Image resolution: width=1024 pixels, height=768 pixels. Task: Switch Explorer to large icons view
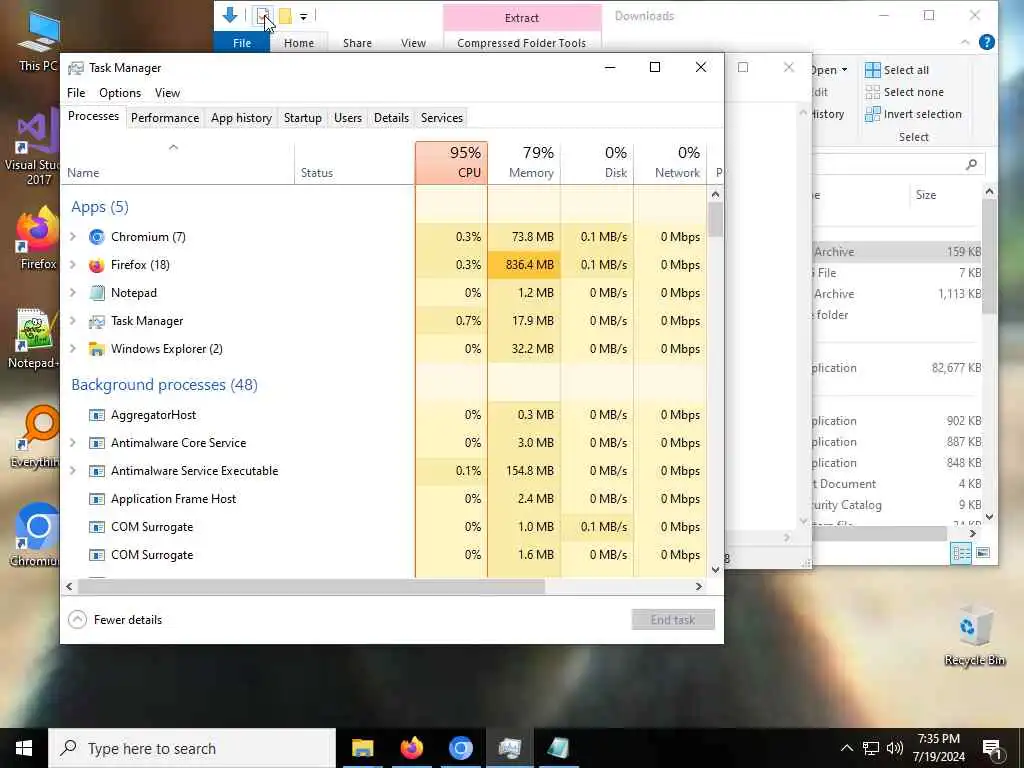coord(982,553)
